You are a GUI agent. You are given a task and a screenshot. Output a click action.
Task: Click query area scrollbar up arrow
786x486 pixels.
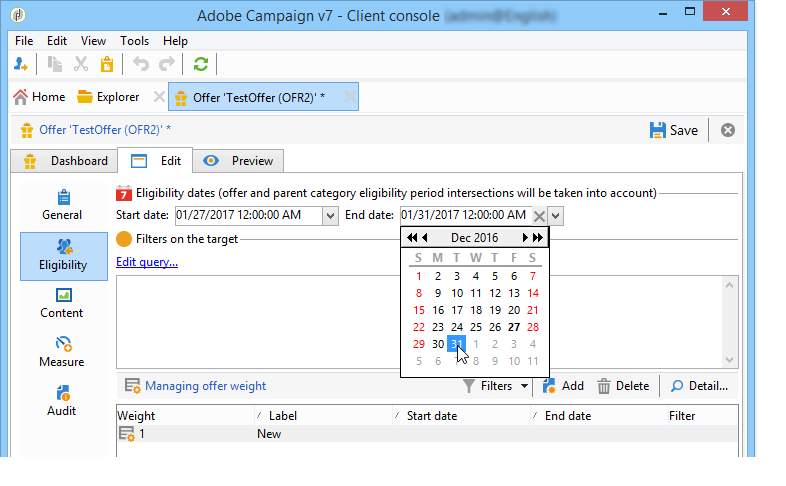point(729,285)
